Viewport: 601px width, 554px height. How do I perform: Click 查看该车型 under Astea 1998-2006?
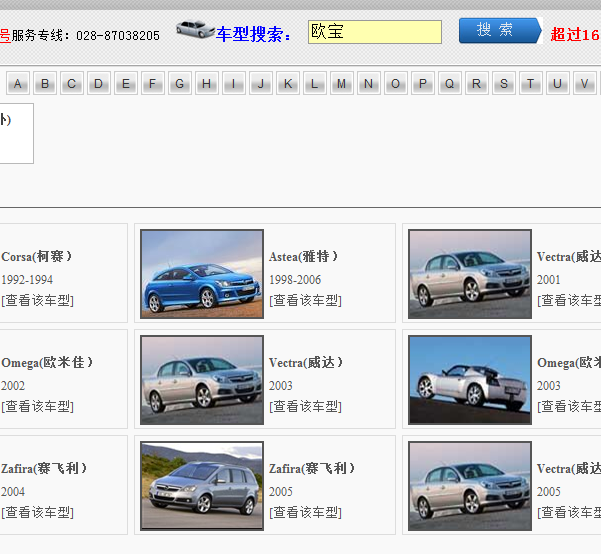pyautogui.click(x=305, y=300)
